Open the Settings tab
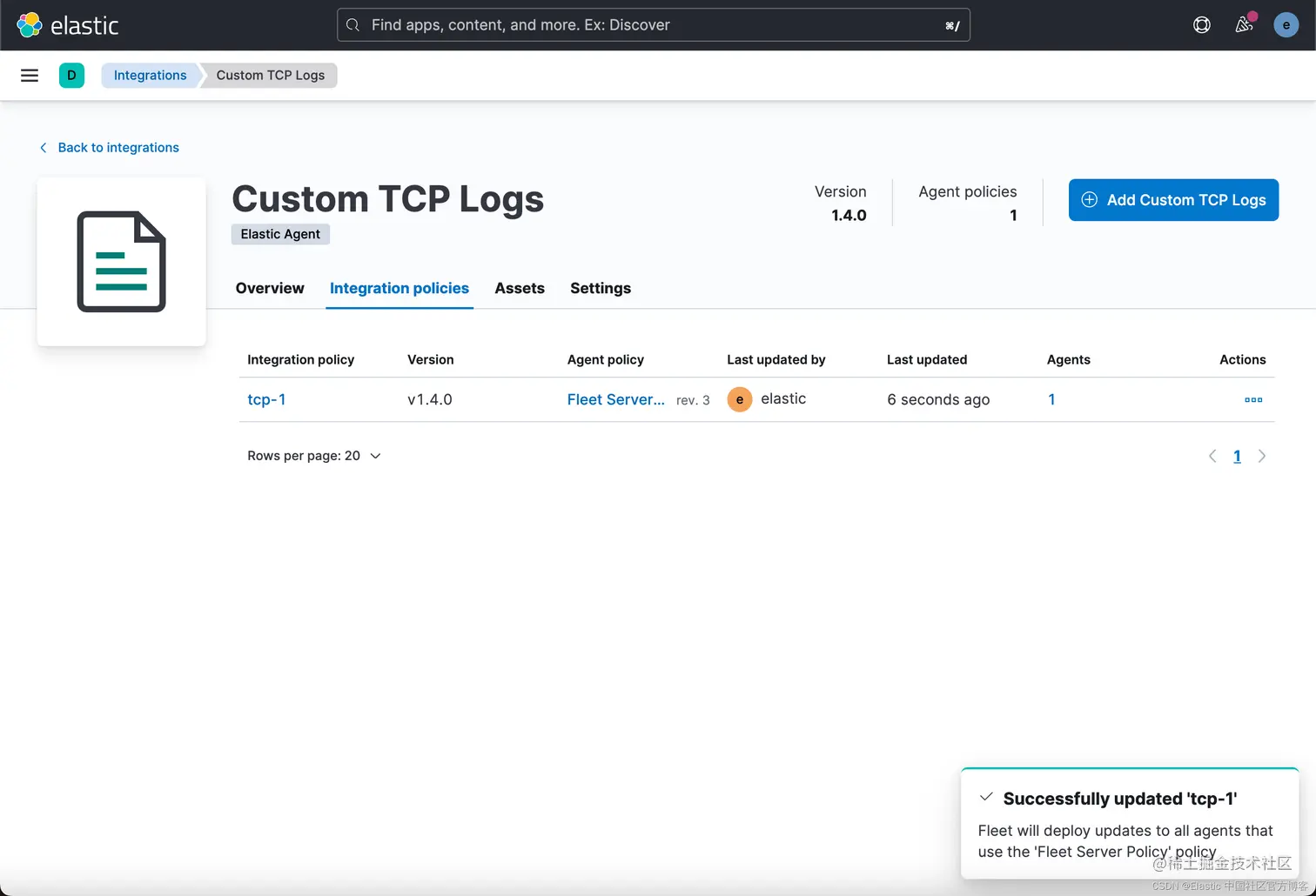This screenshot has width=1316, height=896. [x=601, y=288]
